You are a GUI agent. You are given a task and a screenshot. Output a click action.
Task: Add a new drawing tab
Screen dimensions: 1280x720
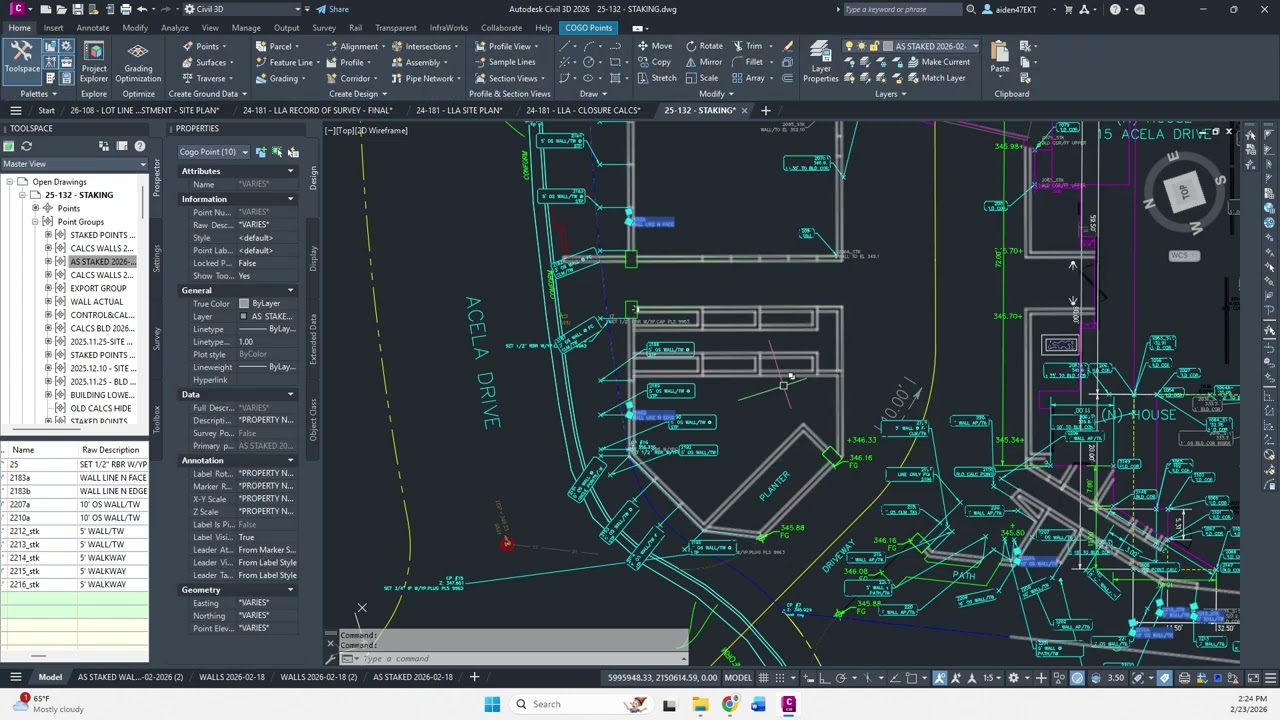tap(765, 110)
